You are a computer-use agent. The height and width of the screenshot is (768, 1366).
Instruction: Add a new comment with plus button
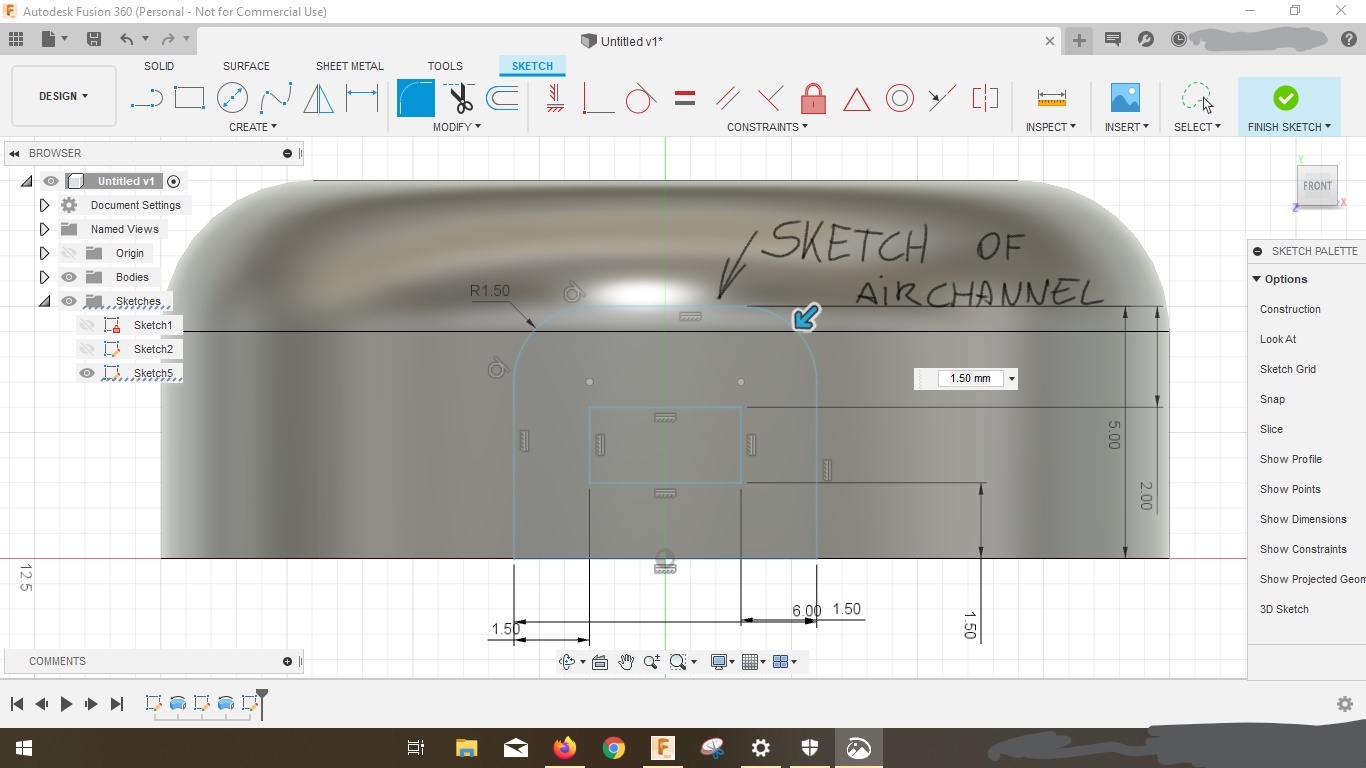tap(287, 661)
